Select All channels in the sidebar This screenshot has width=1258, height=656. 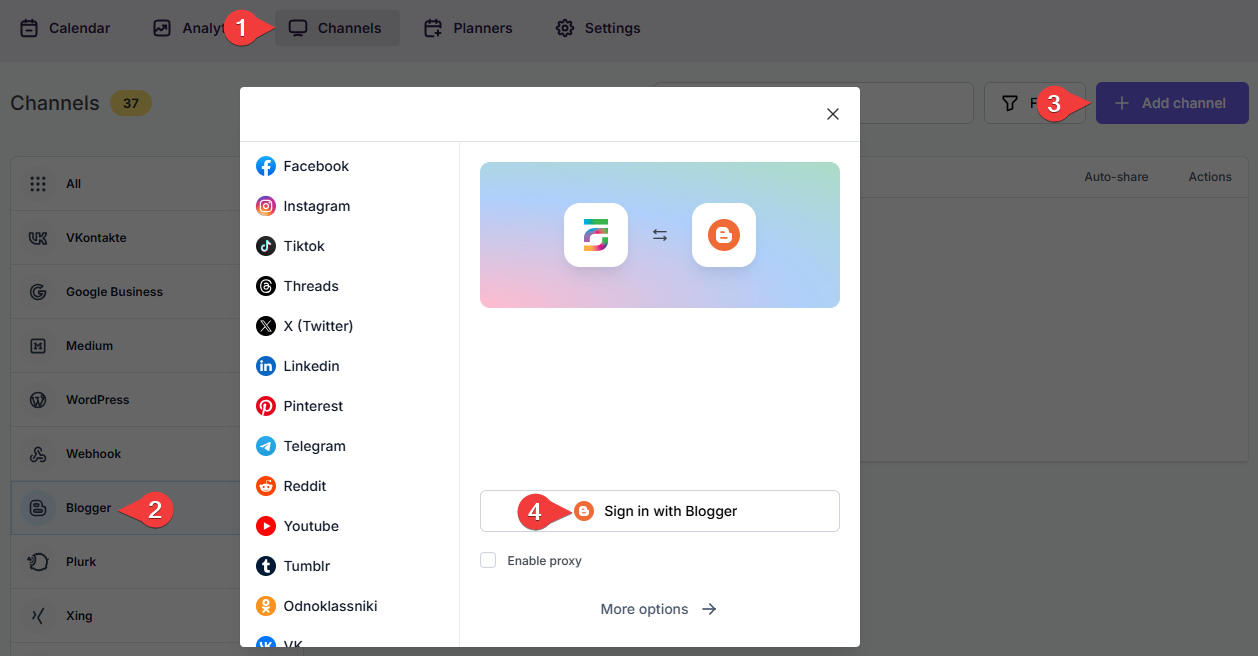point(125,184)
